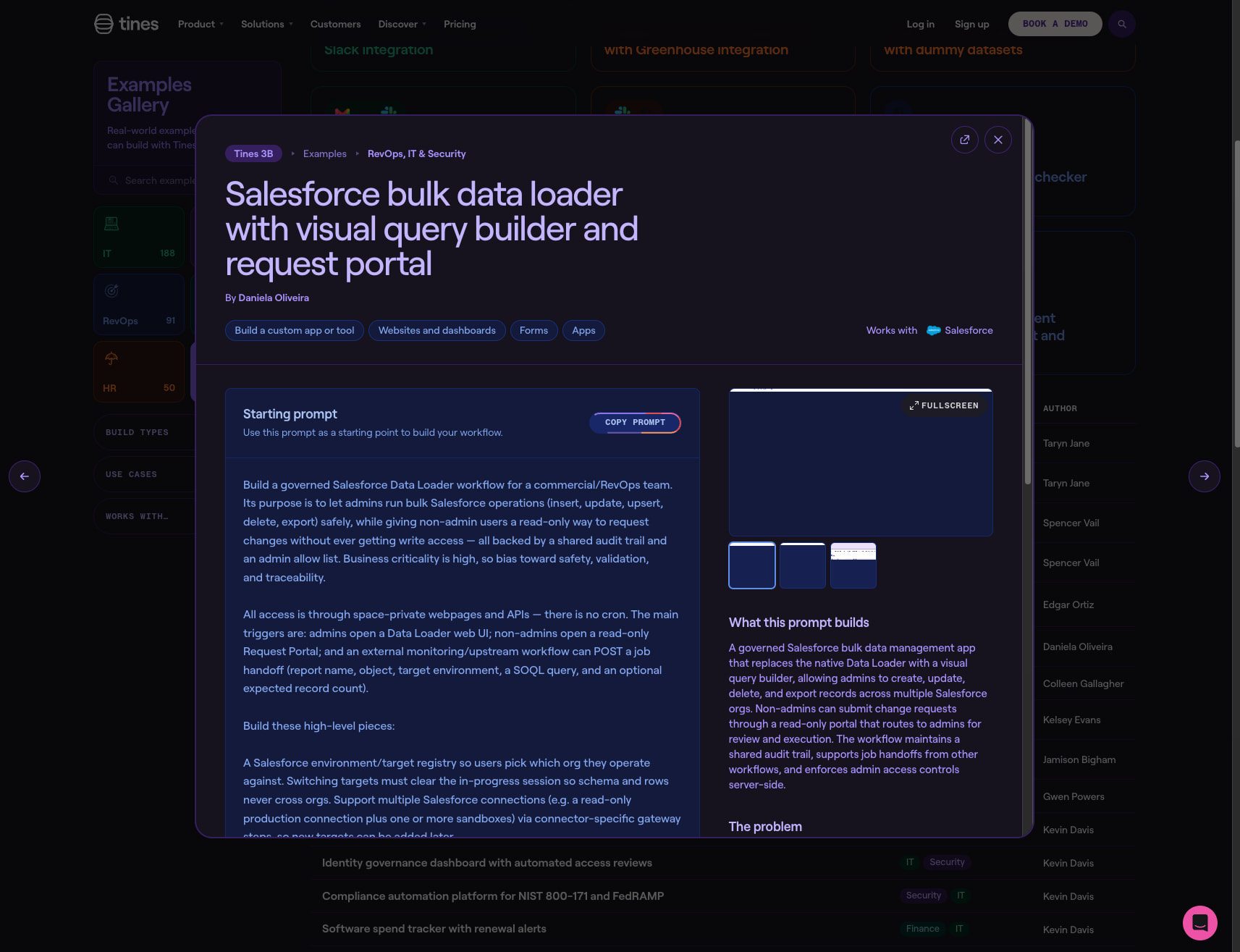Click author name Kelsey Evans

(x=1072, y=720)
